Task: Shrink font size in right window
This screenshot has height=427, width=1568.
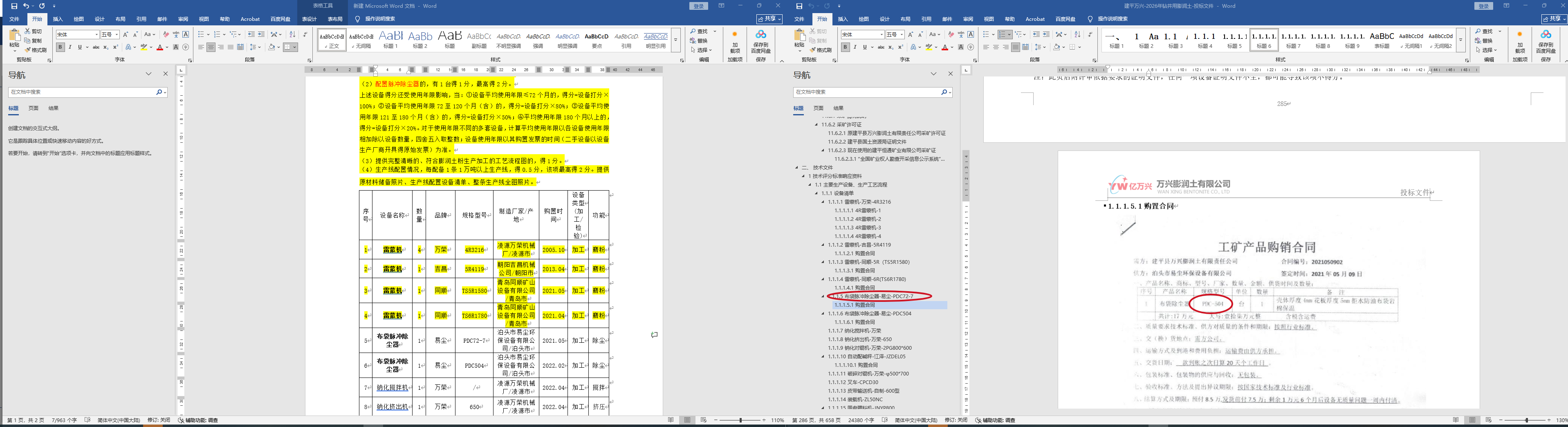Action: click(x=921, y=35)
